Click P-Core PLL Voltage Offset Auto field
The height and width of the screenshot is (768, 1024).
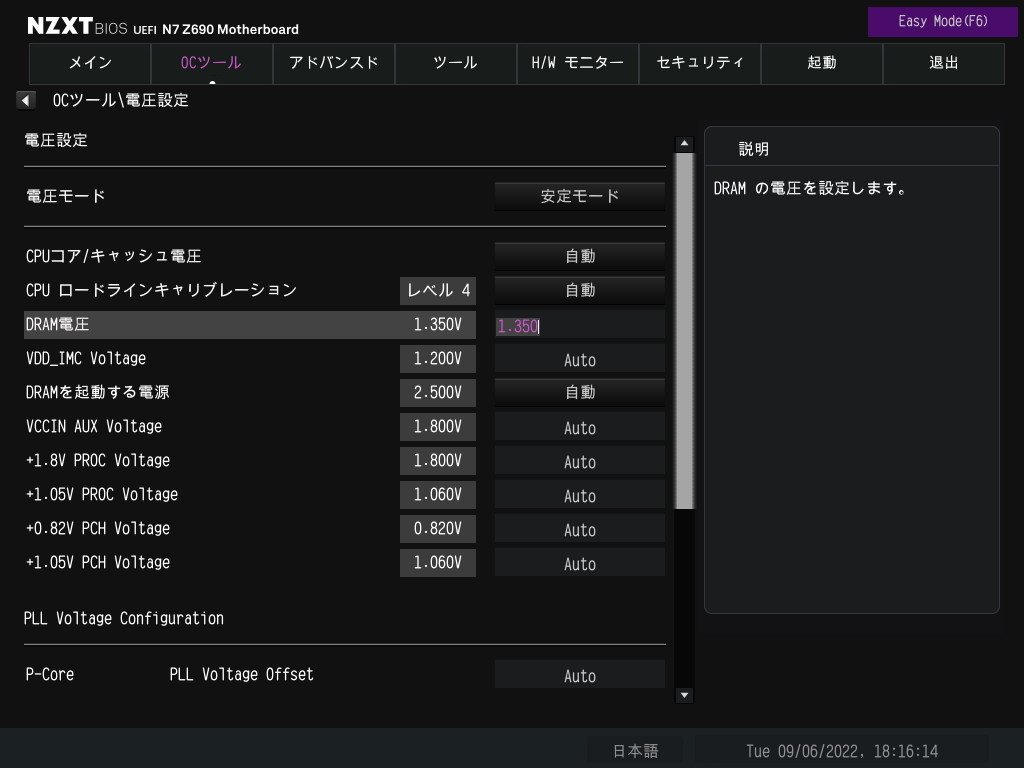click(580, 675)
